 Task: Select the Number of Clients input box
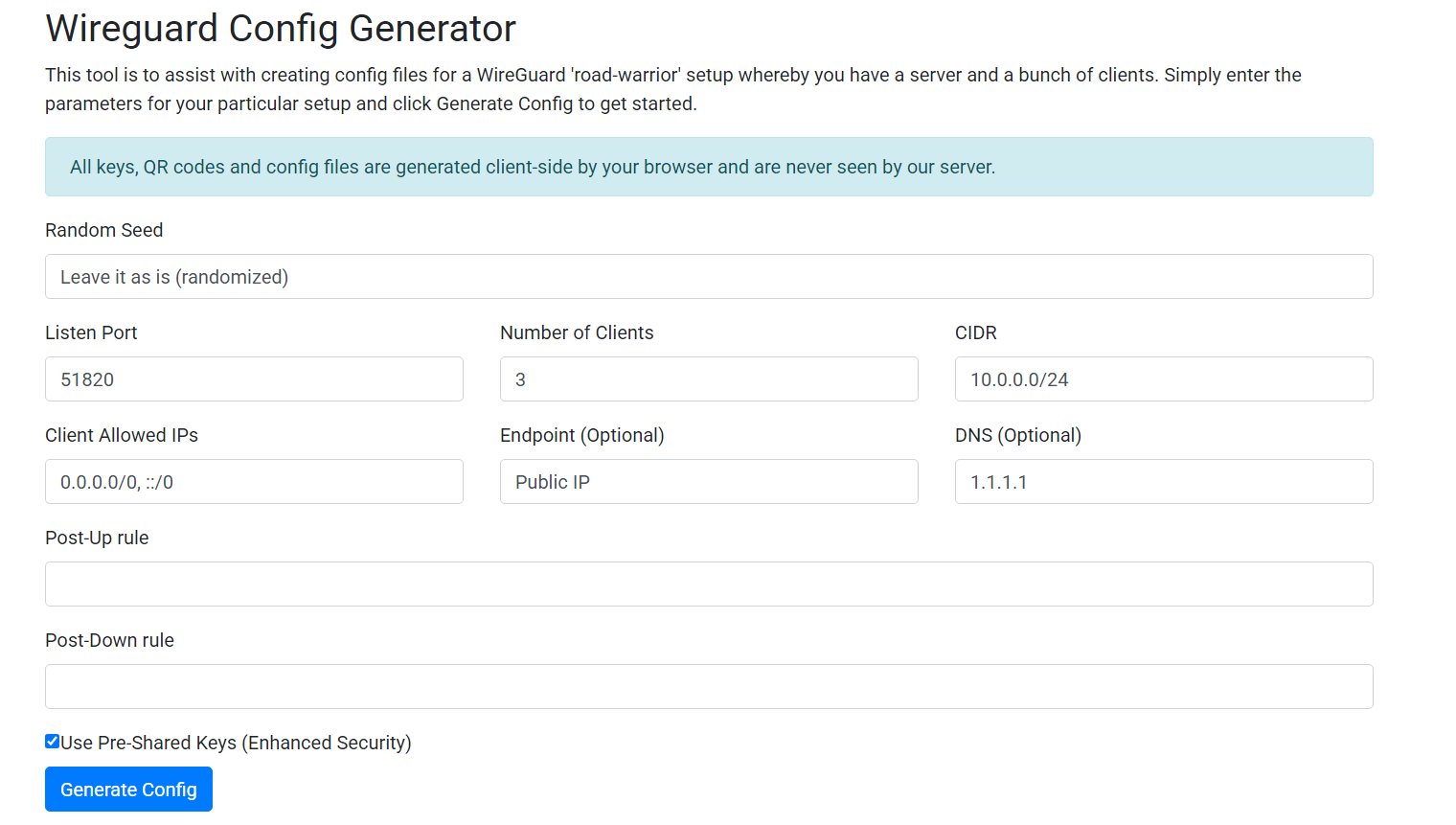click(x=709, y=379)
